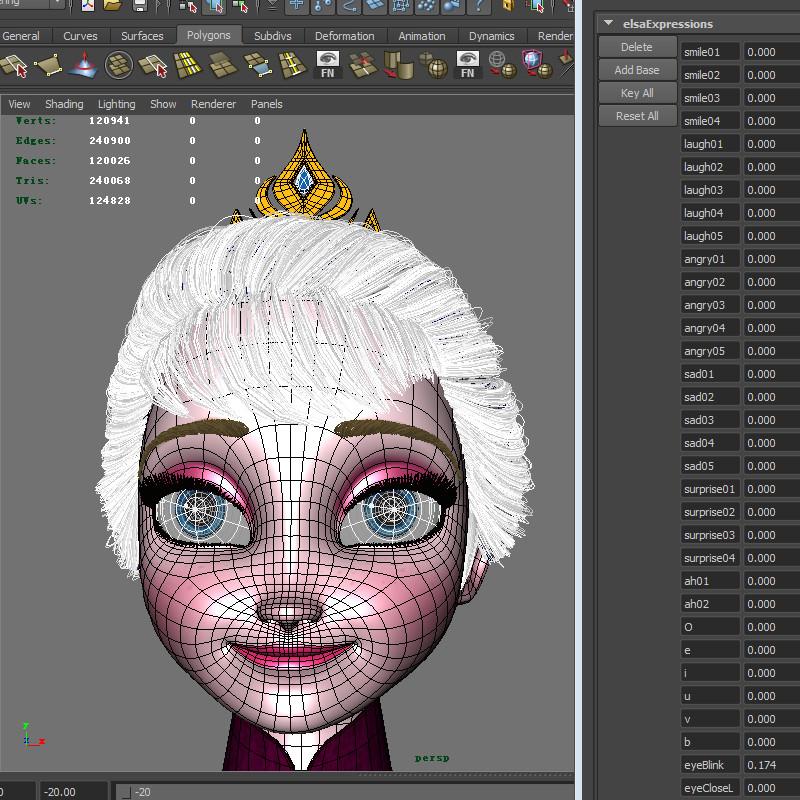The width and height of the screenshot is (800, 800).
Task: Click the yellow cylinder icon on the shelf
Action: [x=399, y=67]
